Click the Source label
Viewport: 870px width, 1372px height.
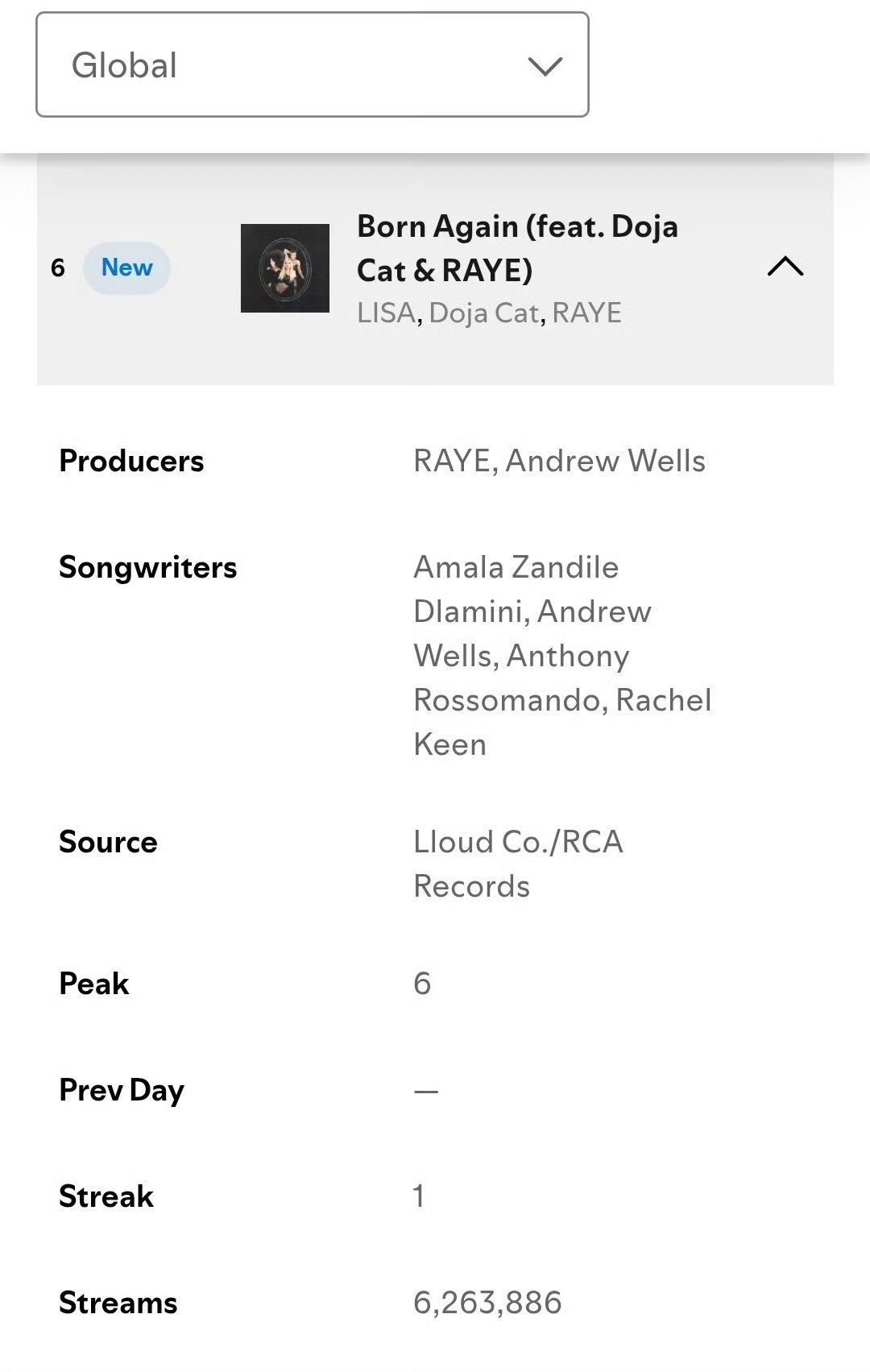click(108, 842)
